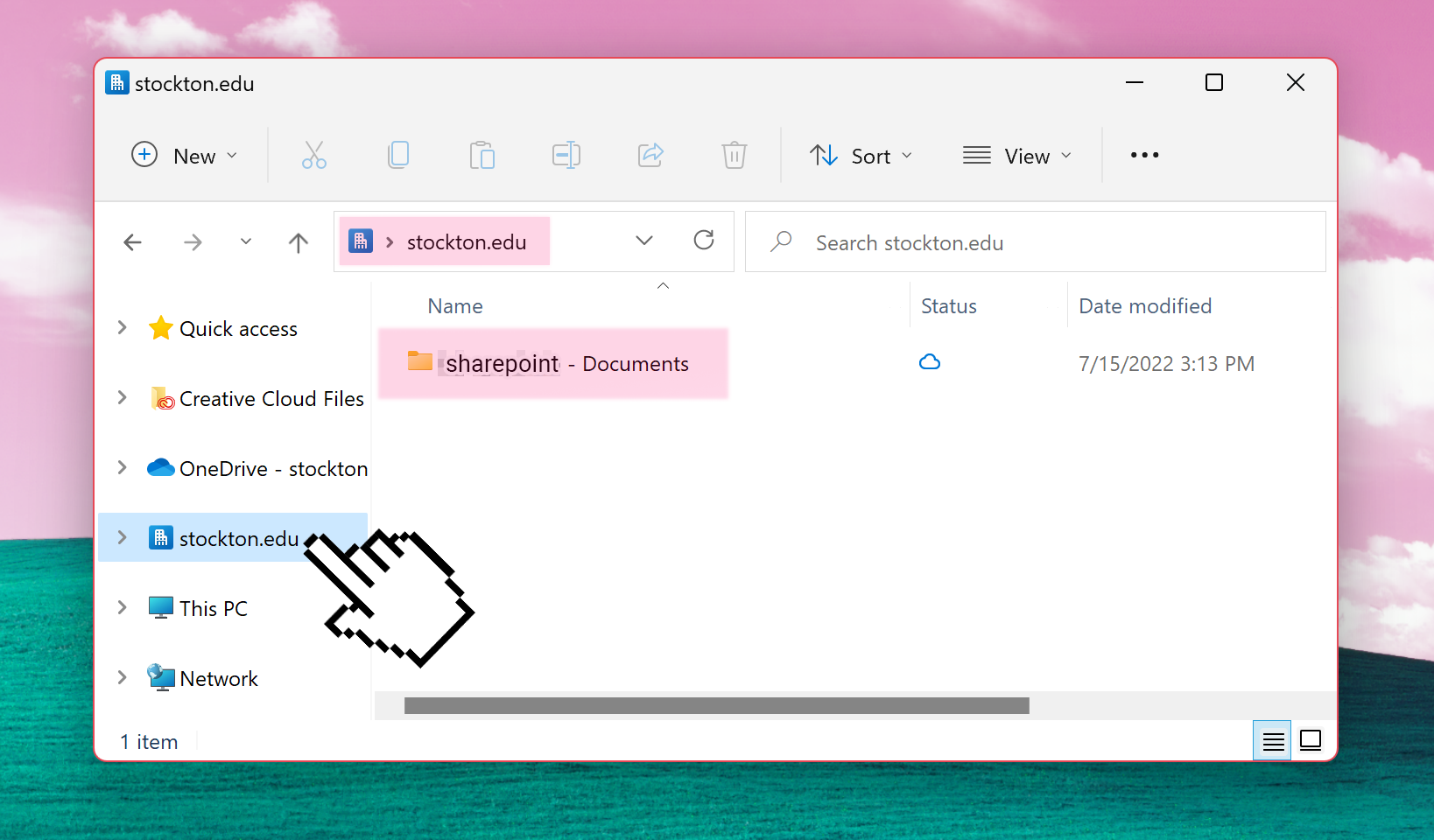1434x840 pixels.
Task: Select Quick access in navigation pane
Action: (238, 329)
